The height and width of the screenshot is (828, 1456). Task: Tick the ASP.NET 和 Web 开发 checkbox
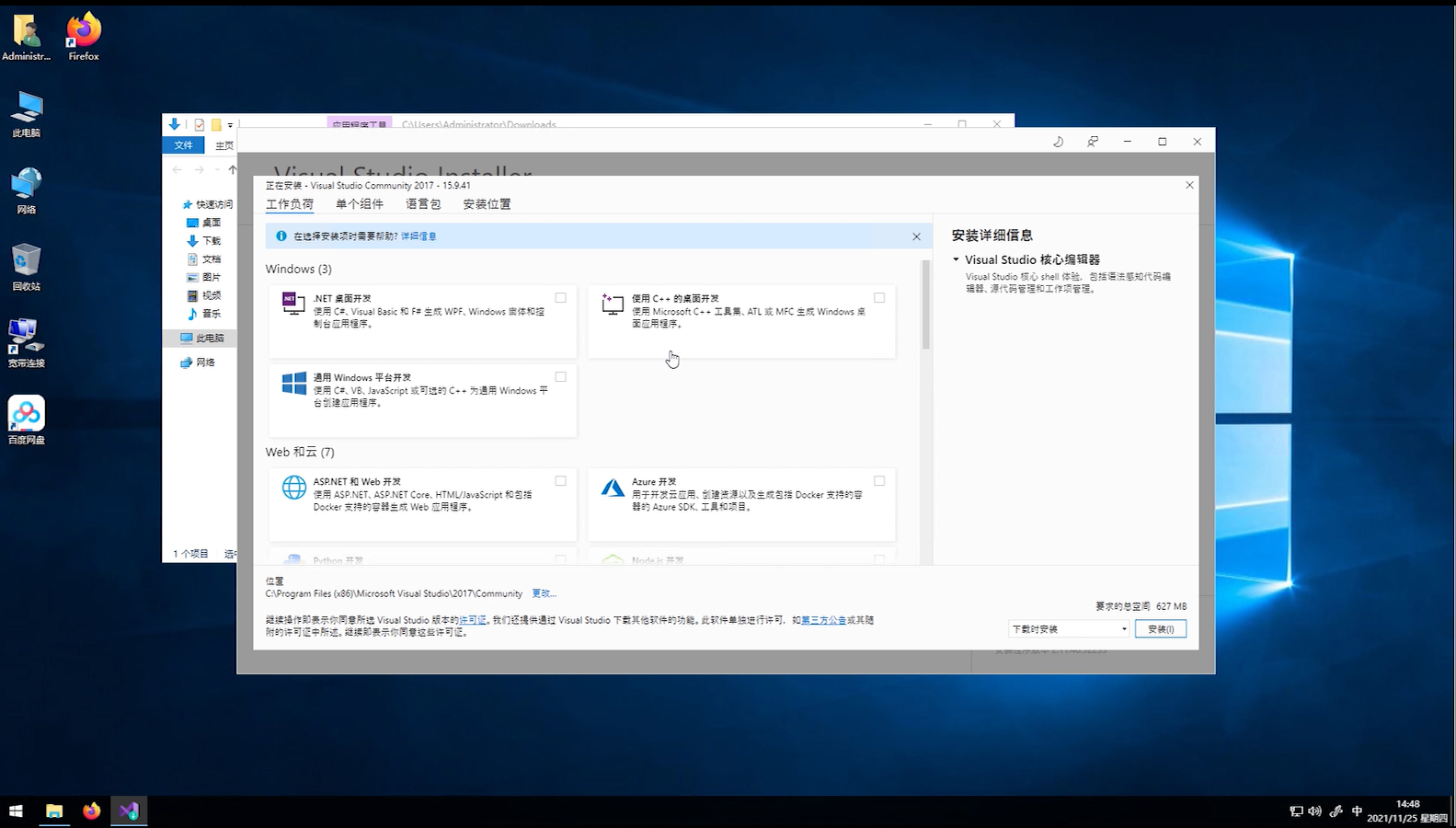click(x=560, y=480)
